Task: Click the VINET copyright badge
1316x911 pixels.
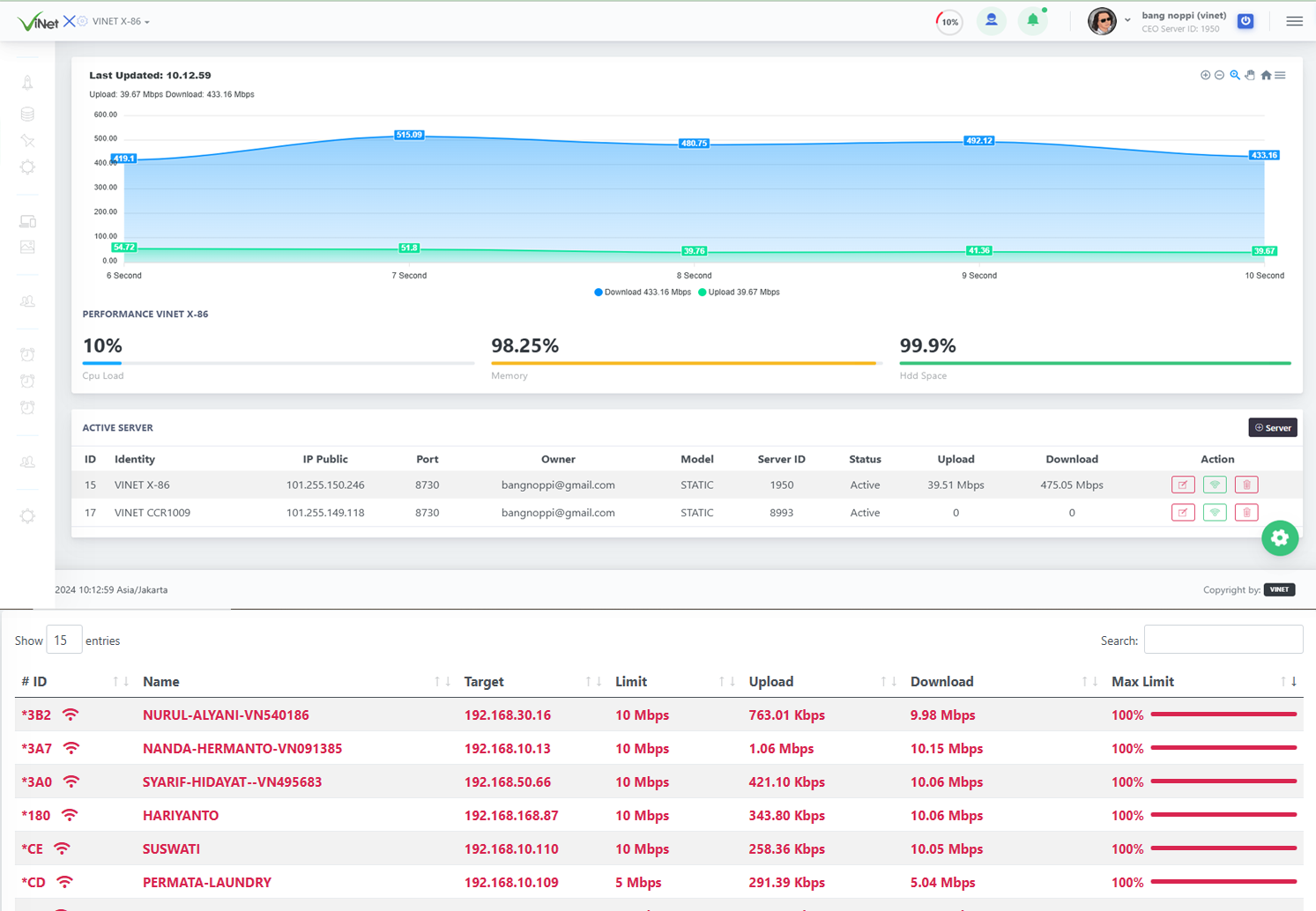Action: coord(1279,589)
